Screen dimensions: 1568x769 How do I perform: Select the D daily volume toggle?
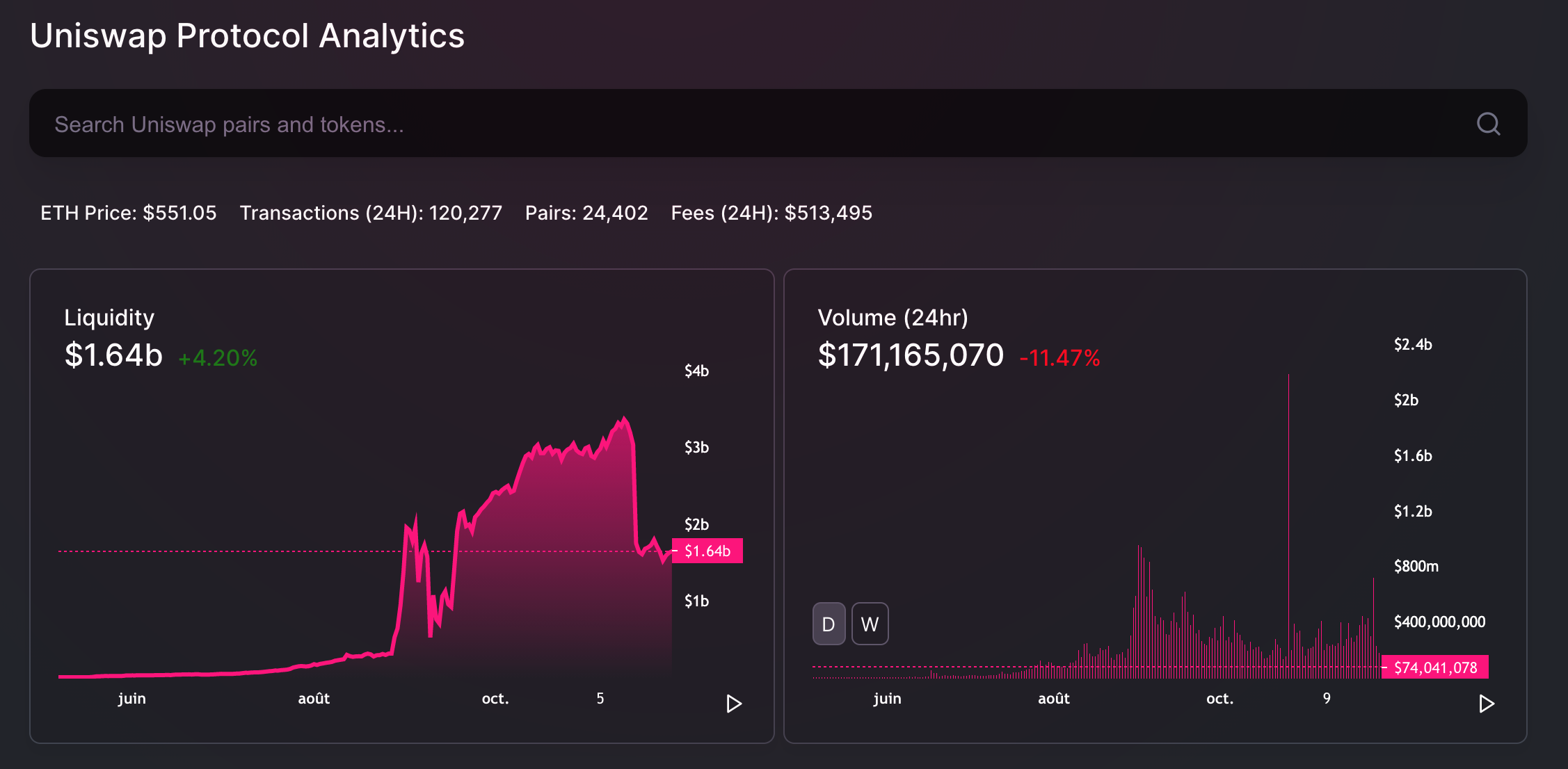(x=829, y=624)
